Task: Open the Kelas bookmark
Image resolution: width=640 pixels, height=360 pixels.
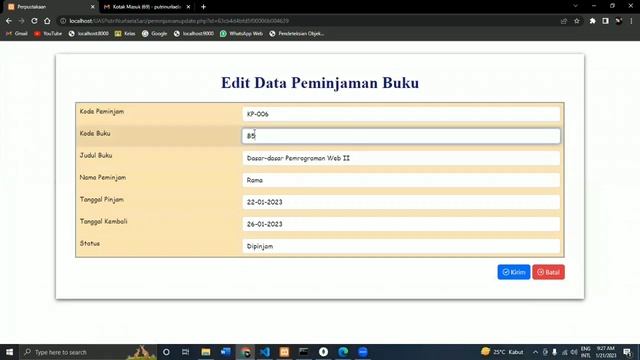Action: [x=125, y=33]
